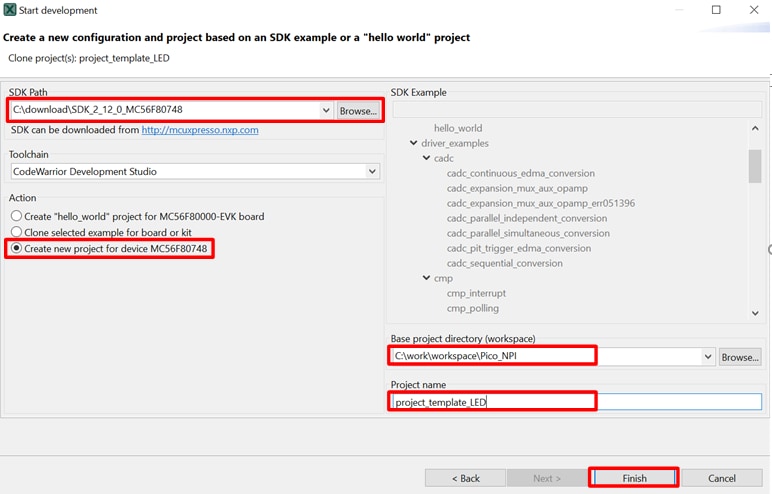Select cadc_sequential_conversion example
This screenshot has height=494, width=772.
pyautogui.click(x=504, y=264)
